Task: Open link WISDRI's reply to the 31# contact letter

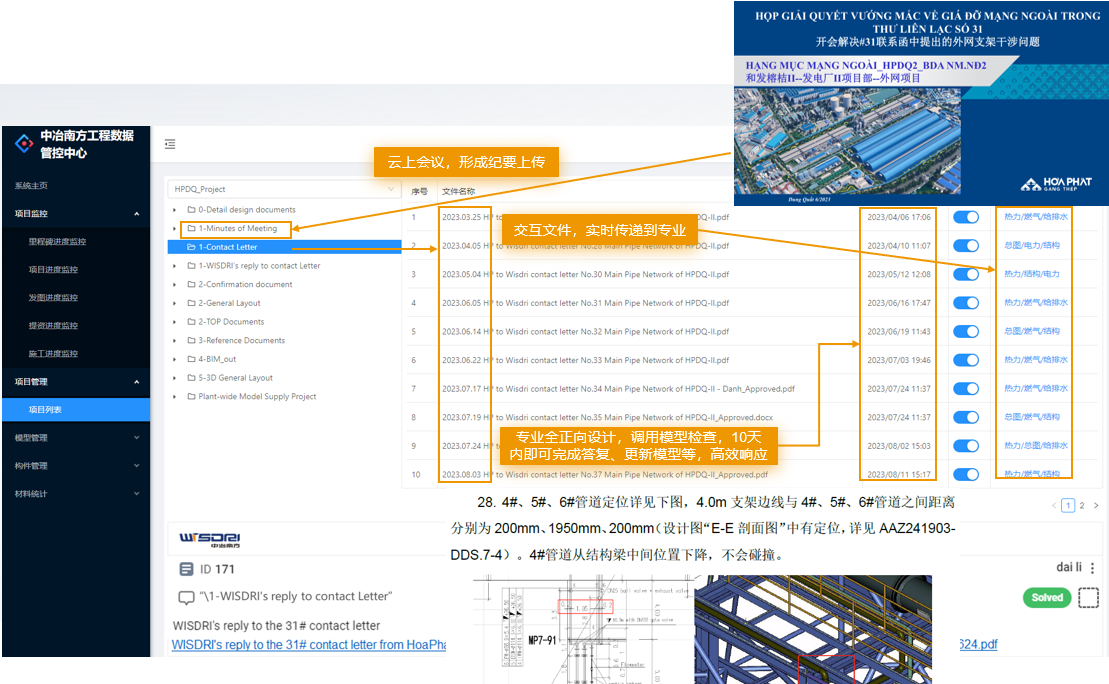Action: 309,644
